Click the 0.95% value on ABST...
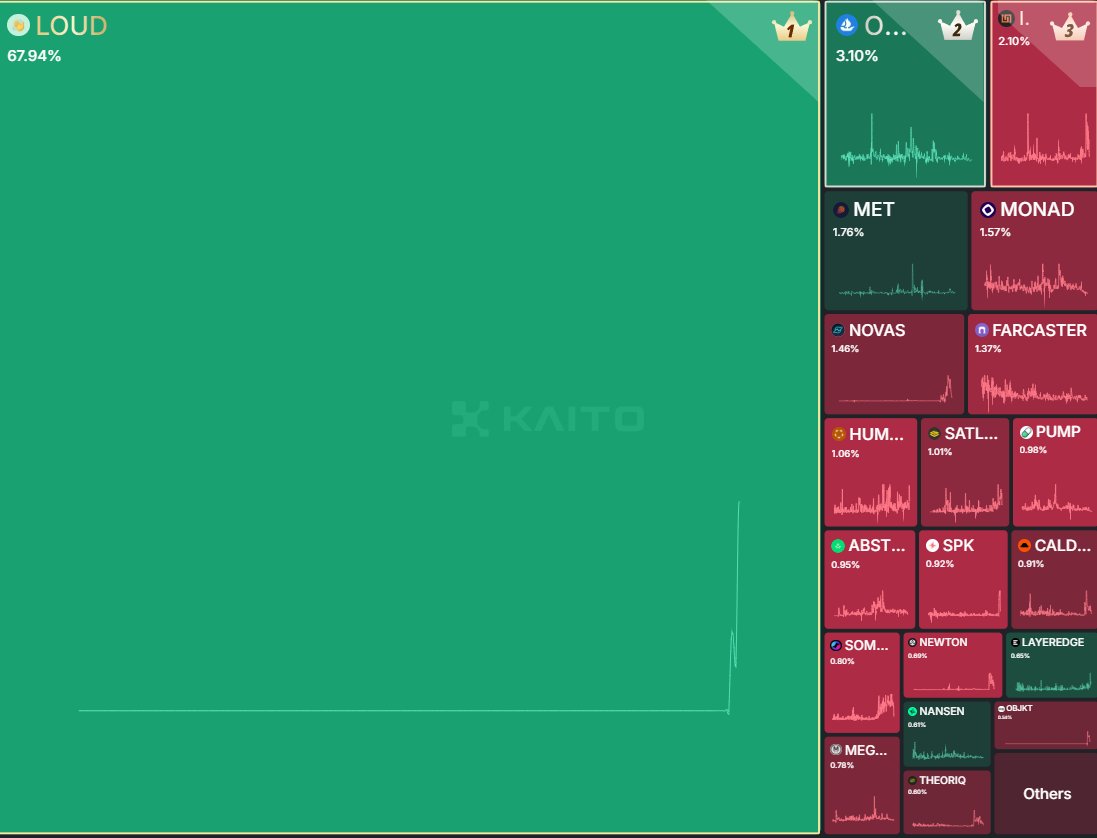The image size is (1097, 838). [x=845, y=565]
